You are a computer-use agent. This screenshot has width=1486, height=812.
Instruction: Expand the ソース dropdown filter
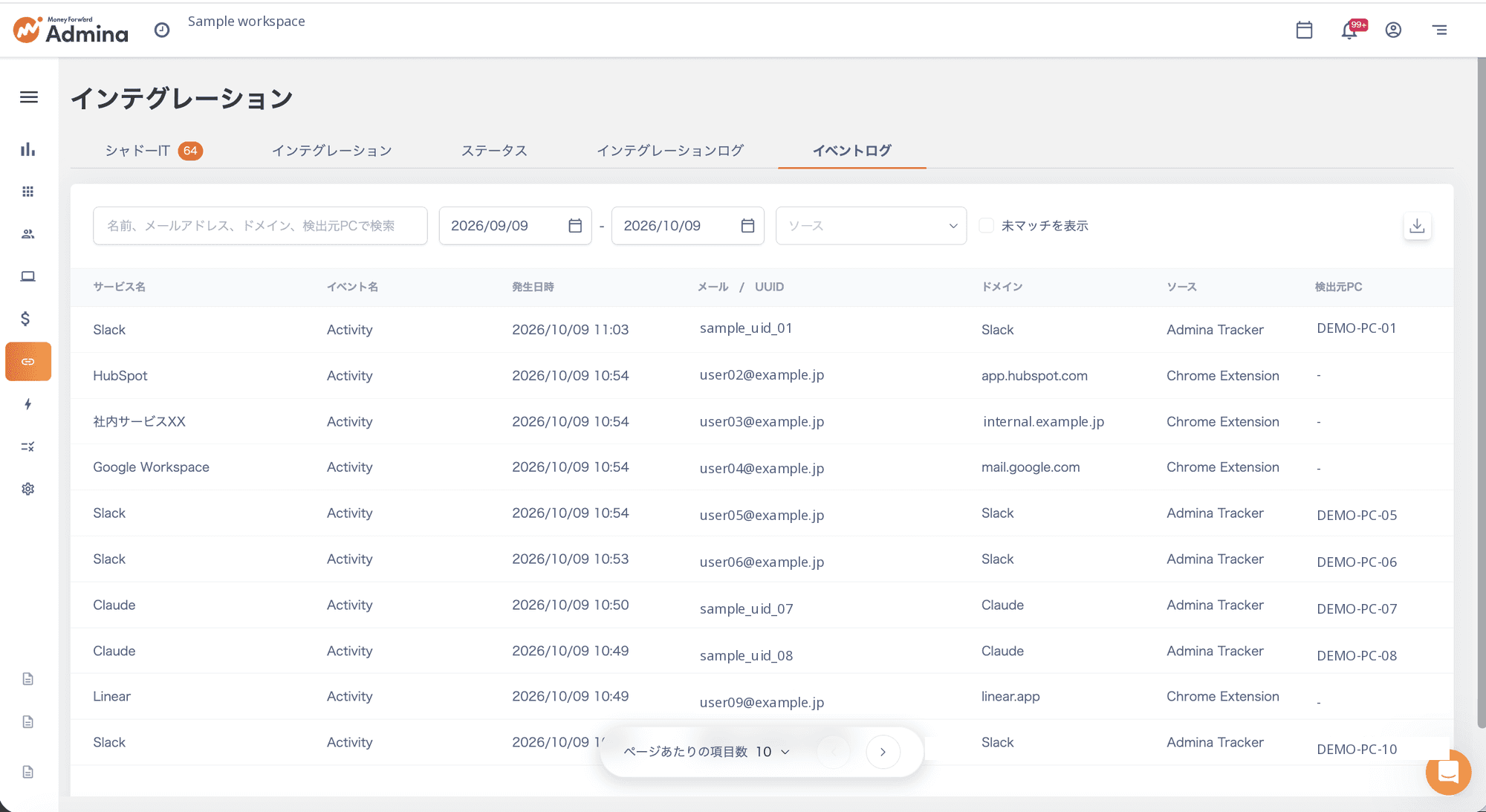[x=871, y=226]
